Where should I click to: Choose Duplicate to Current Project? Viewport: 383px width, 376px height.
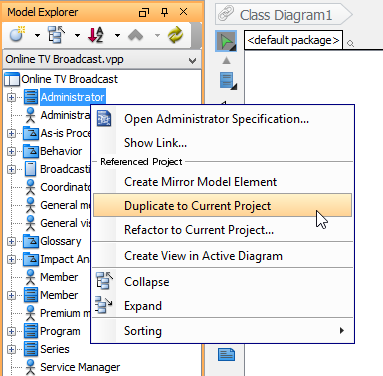coord(222,206)
